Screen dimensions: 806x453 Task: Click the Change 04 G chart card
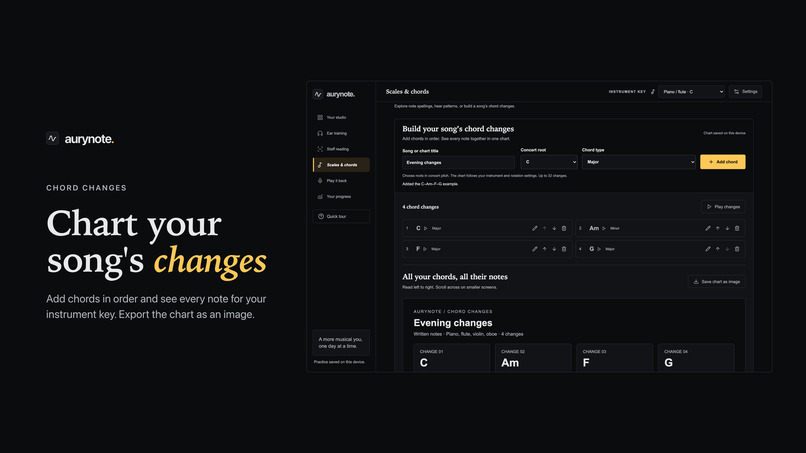pos(696,358)
